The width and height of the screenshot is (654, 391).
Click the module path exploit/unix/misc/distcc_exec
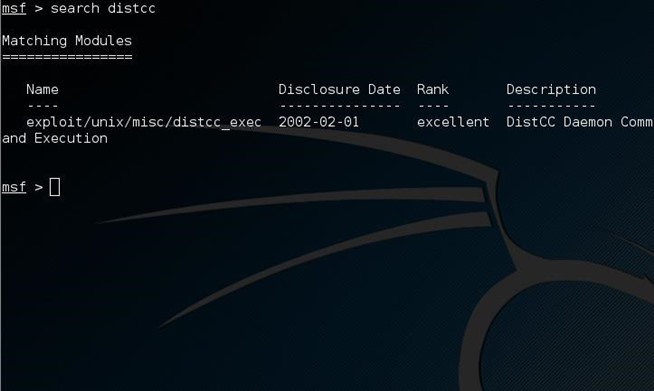tap(143, 122)
